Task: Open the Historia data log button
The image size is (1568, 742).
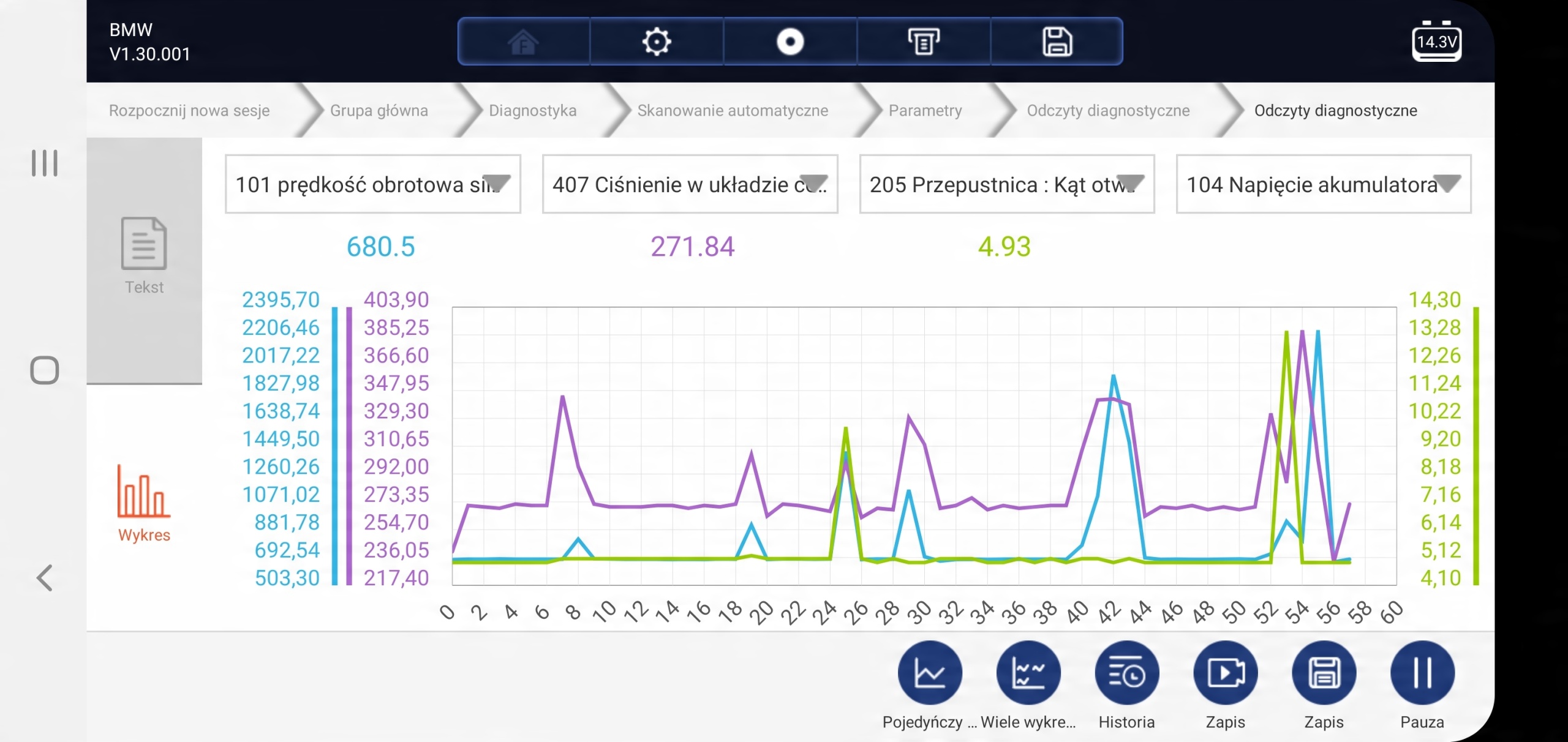Action: [1126, 673]
